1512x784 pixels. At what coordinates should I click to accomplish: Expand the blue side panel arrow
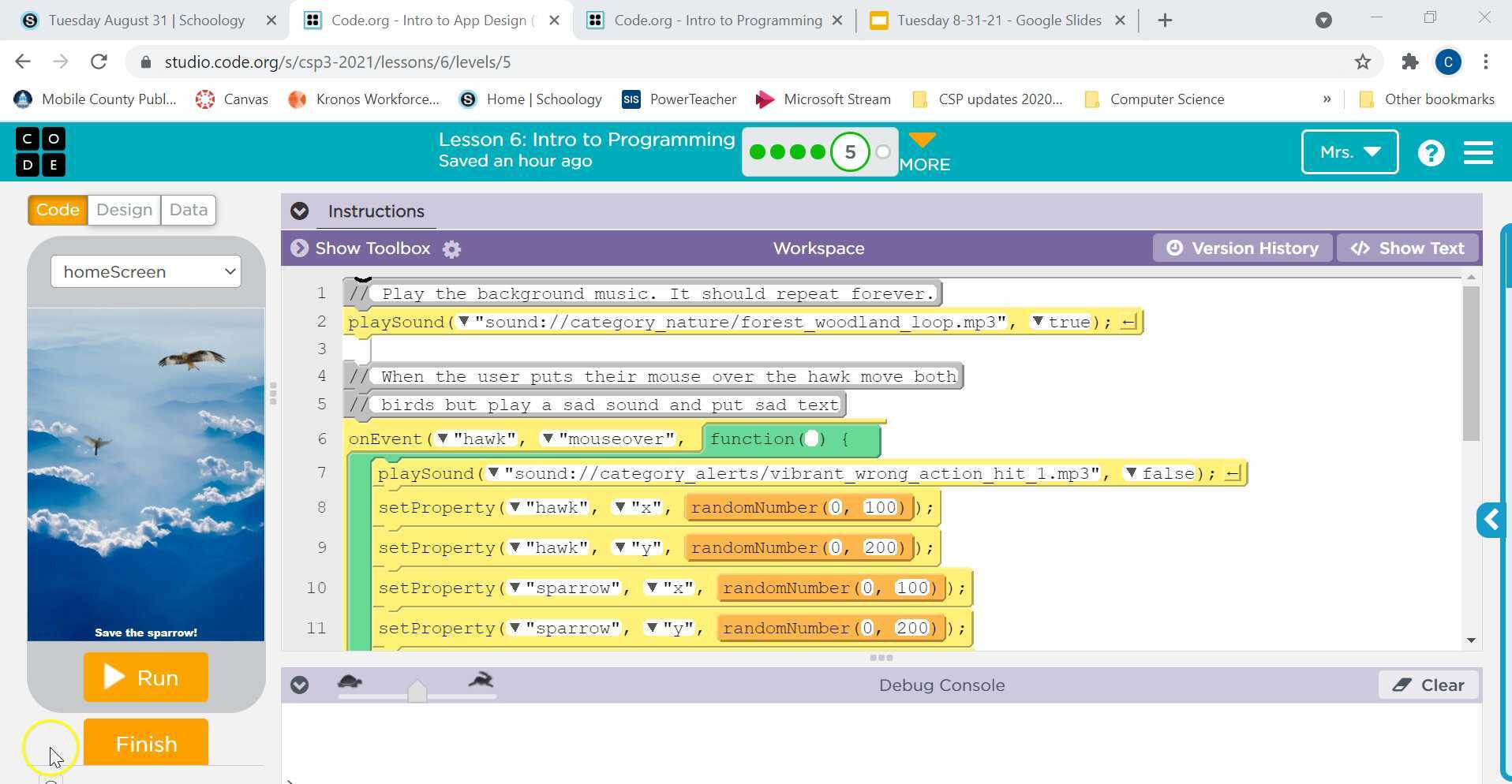click(1491, 520)
